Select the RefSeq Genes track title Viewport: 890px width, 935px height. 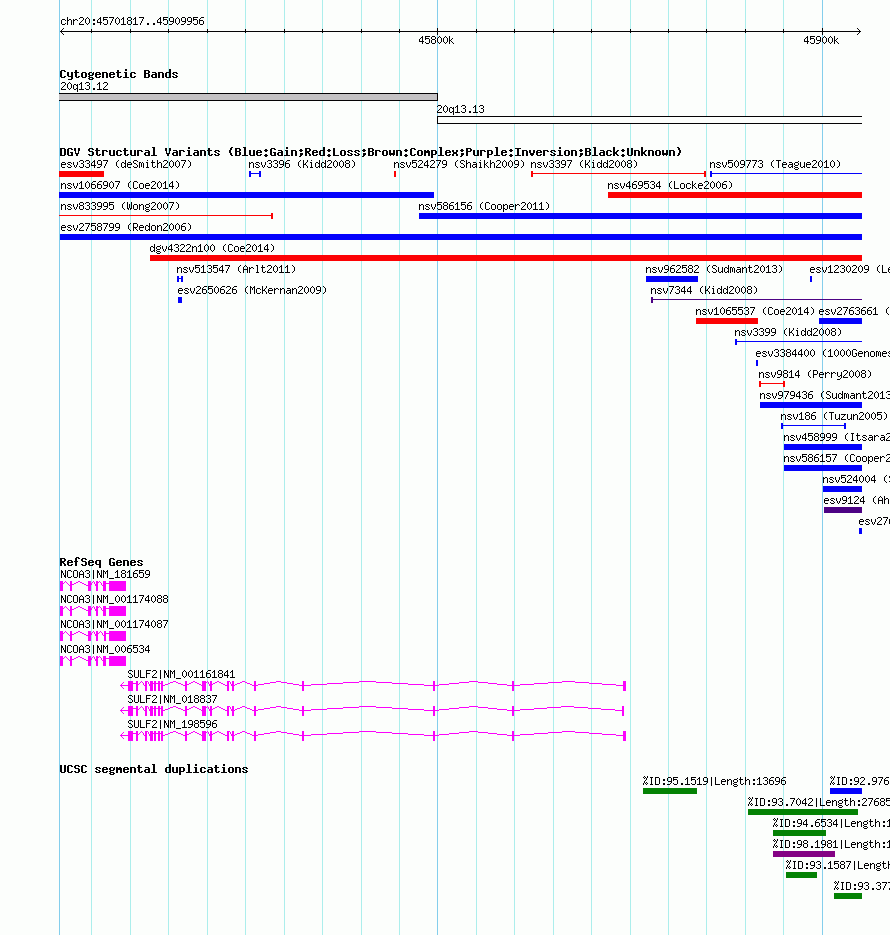(101, 562)
